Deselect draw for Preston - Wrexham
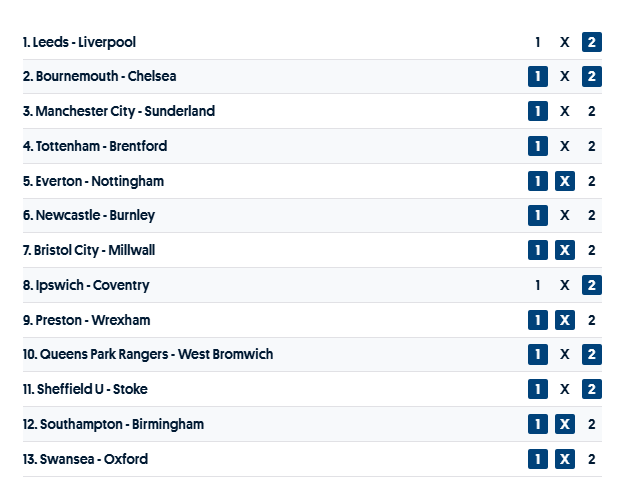 pyautogui.click(x=565, y=320)
